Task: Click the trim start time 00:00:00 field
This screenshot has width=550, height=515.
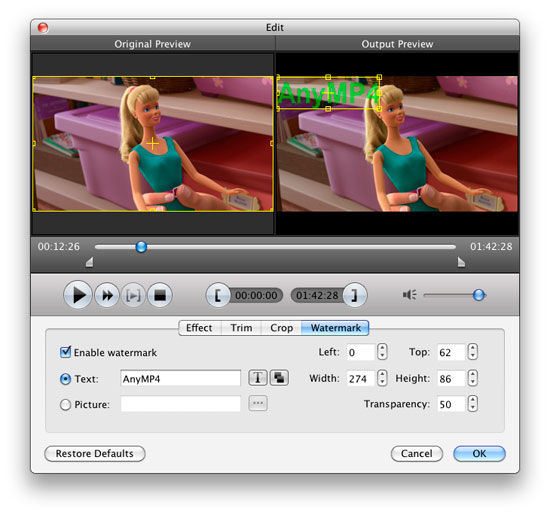Action: pyautogui.click(x=256, y=295)
